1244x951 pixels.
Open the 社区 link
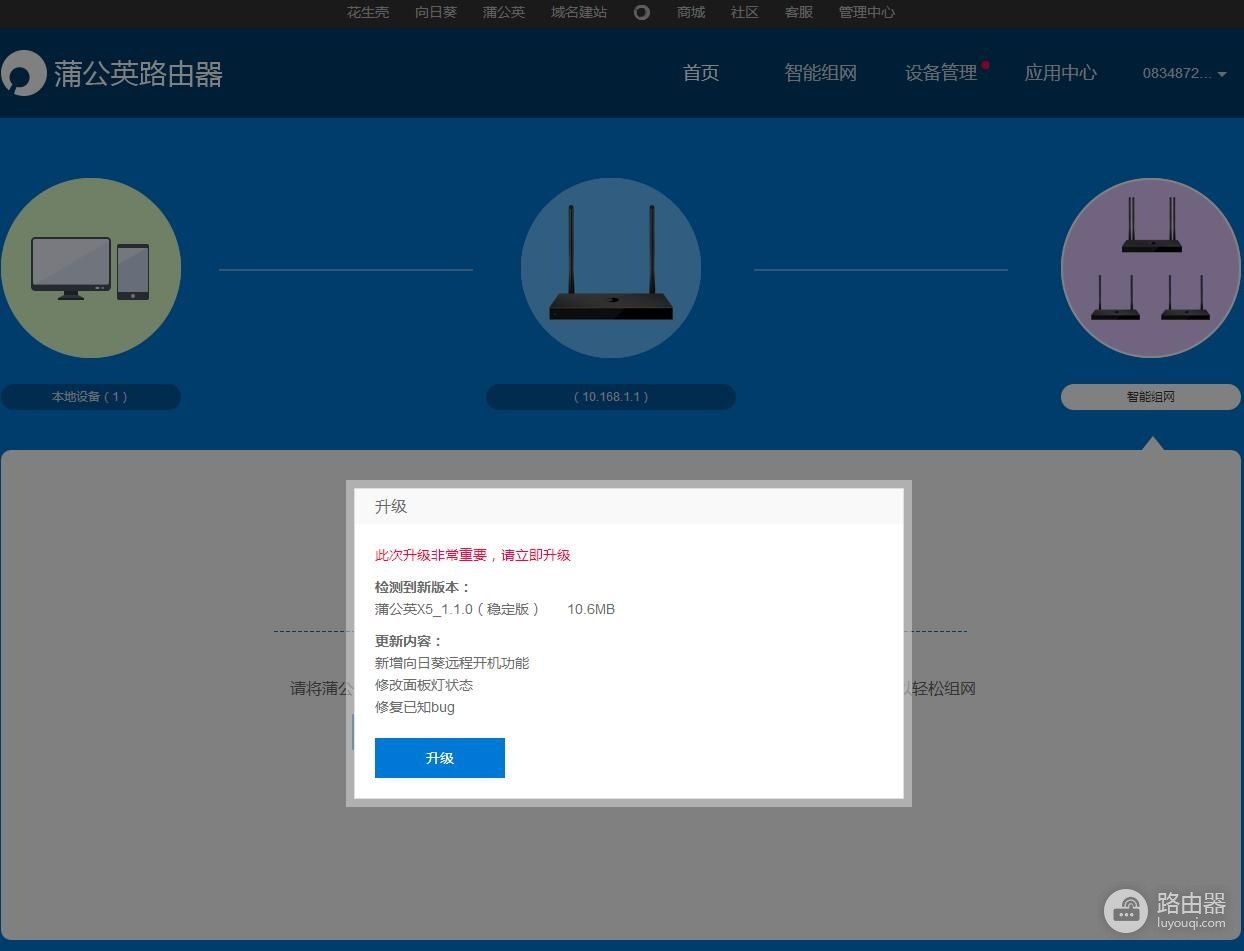pos(745,12)
